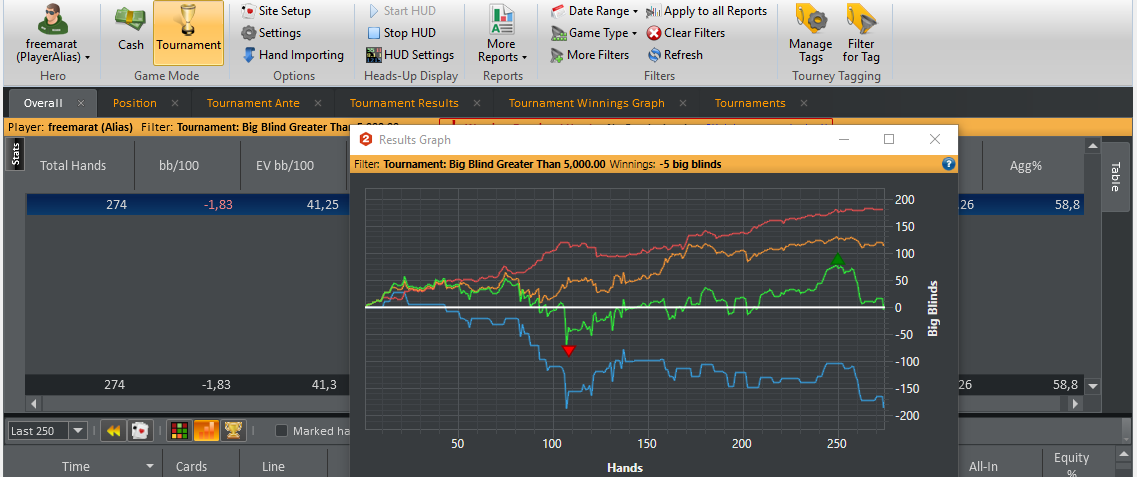The width and height of the screenshot is (1137, 477).
Task: Open the Tournament Results tab
Action: pos(404,103)
